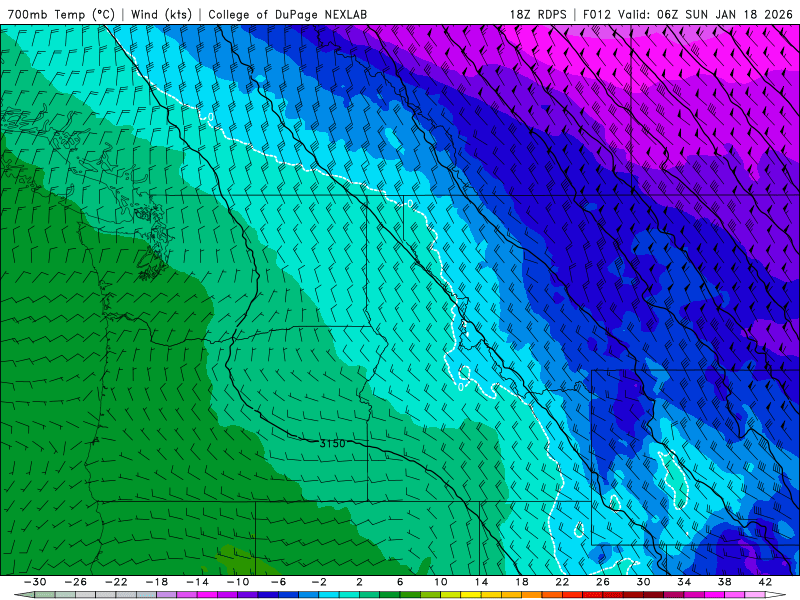800x600 pixels.
Task: Select the "-6" negative legend value
Action: click(x=278, y=582)
